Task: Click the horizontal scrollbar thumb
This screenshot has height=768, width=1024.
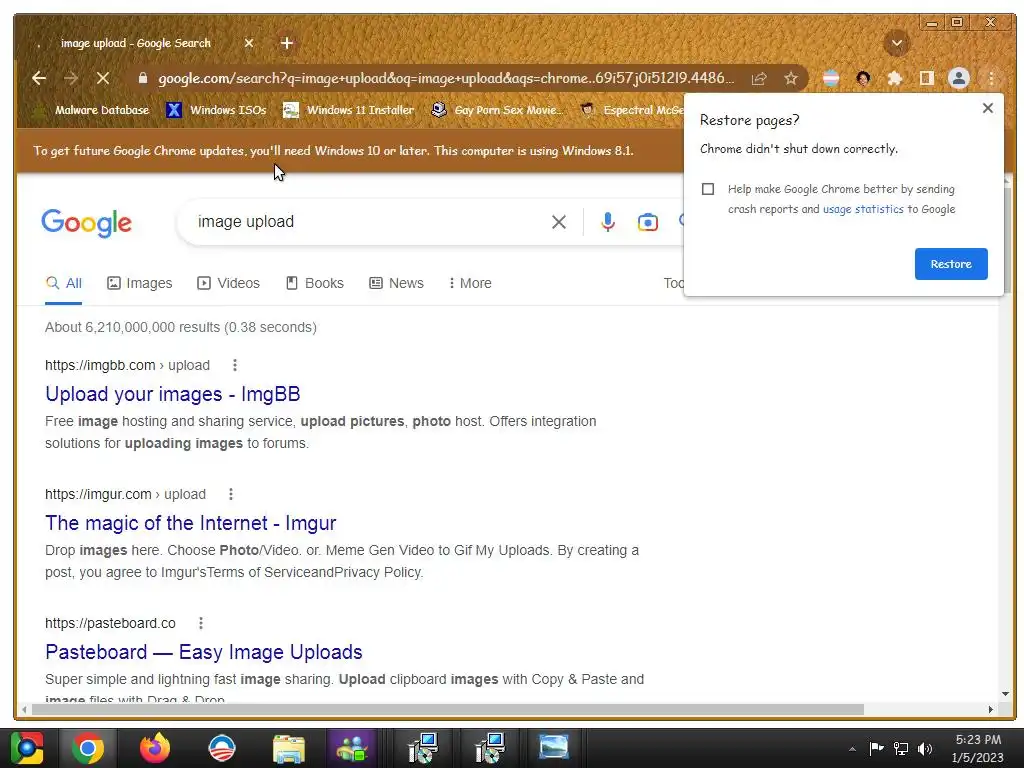Action: click(447, 709)
